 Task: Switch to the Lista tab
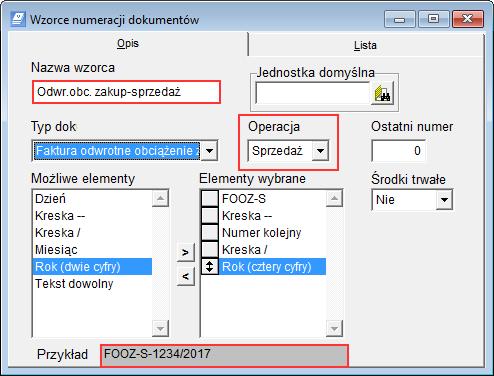[365, 45]
